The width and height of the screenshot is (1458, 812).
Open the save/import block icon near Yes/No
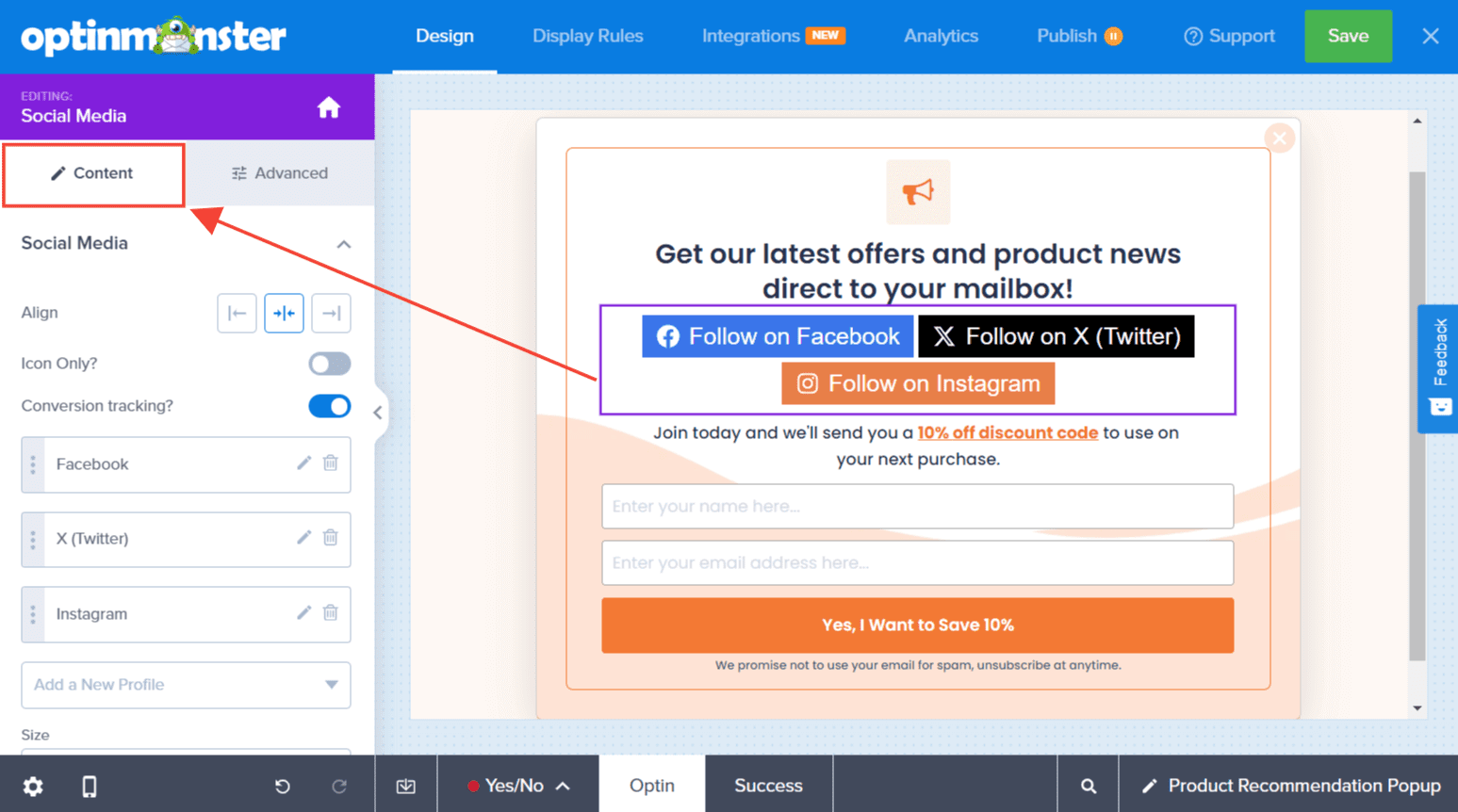(405, 786)
